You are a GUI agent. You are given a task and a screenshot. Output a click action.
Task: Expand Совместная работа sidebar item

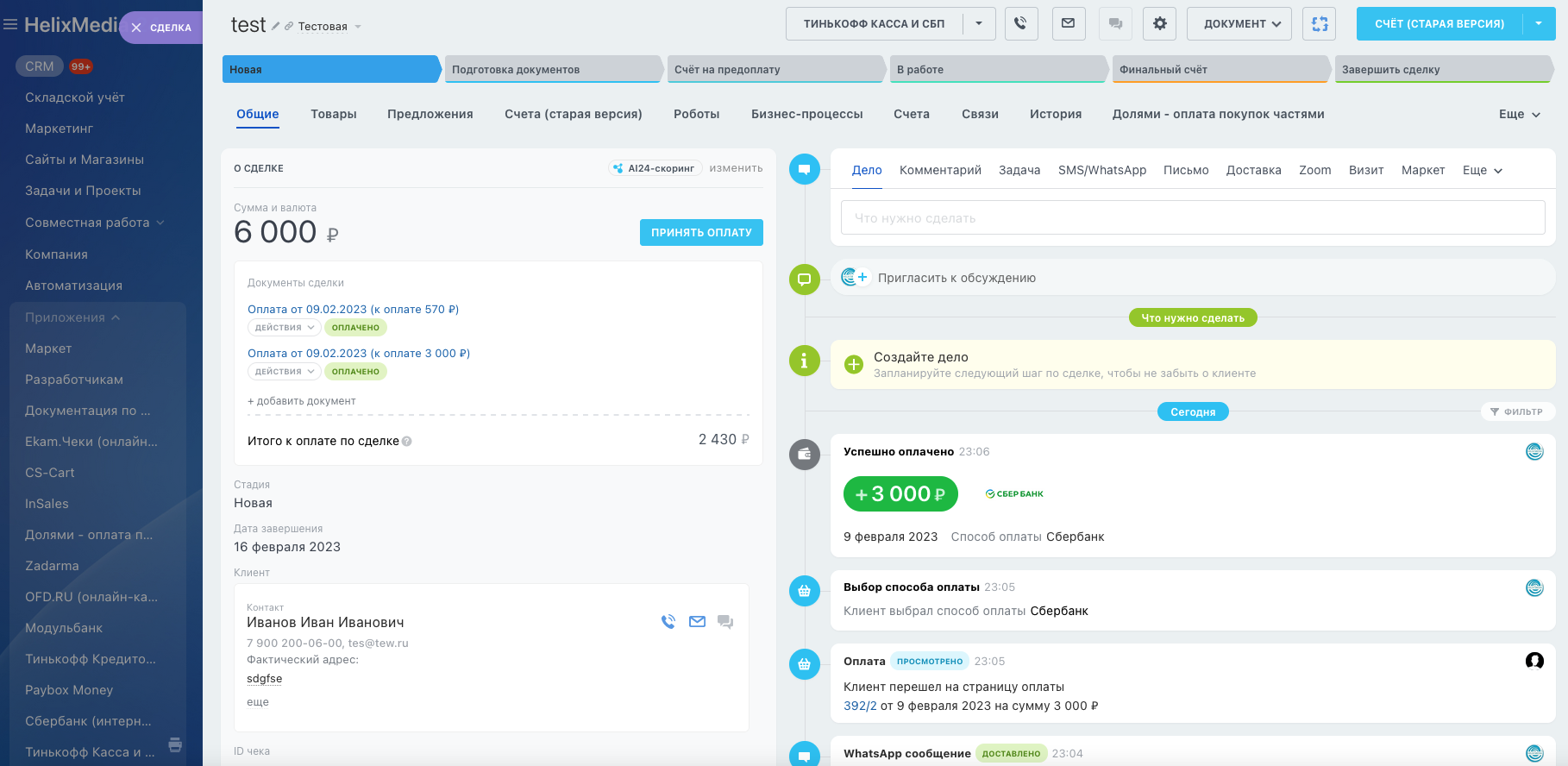point(95,223)
